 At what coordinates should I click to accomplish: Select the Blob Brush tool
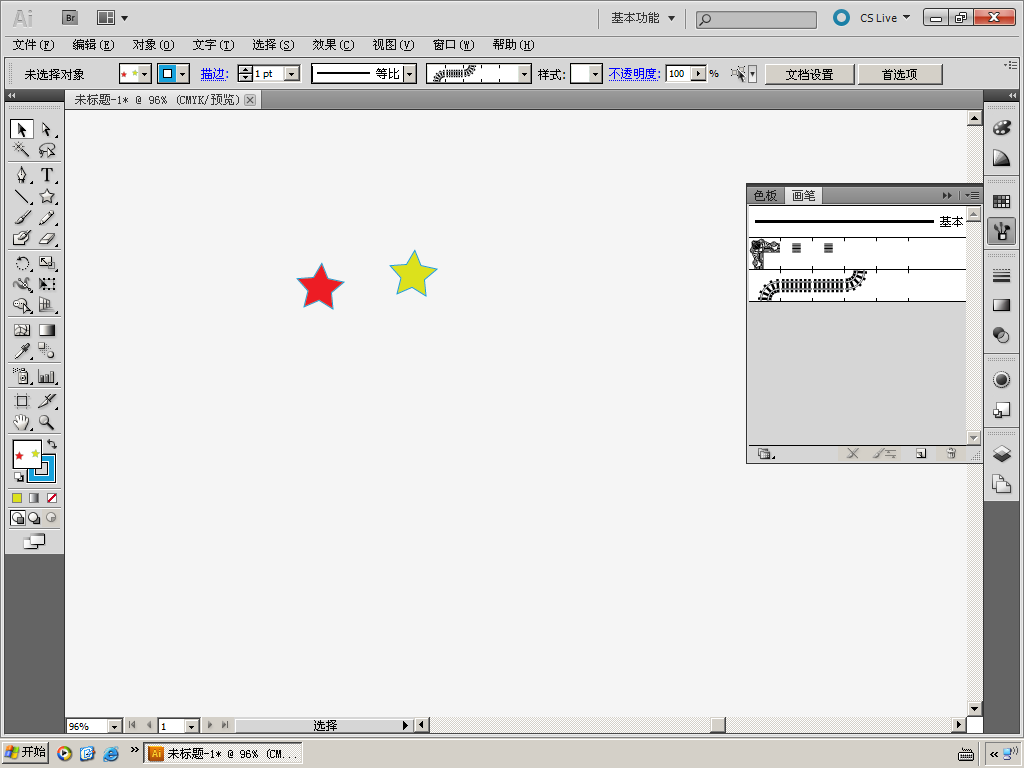[22, 238]
